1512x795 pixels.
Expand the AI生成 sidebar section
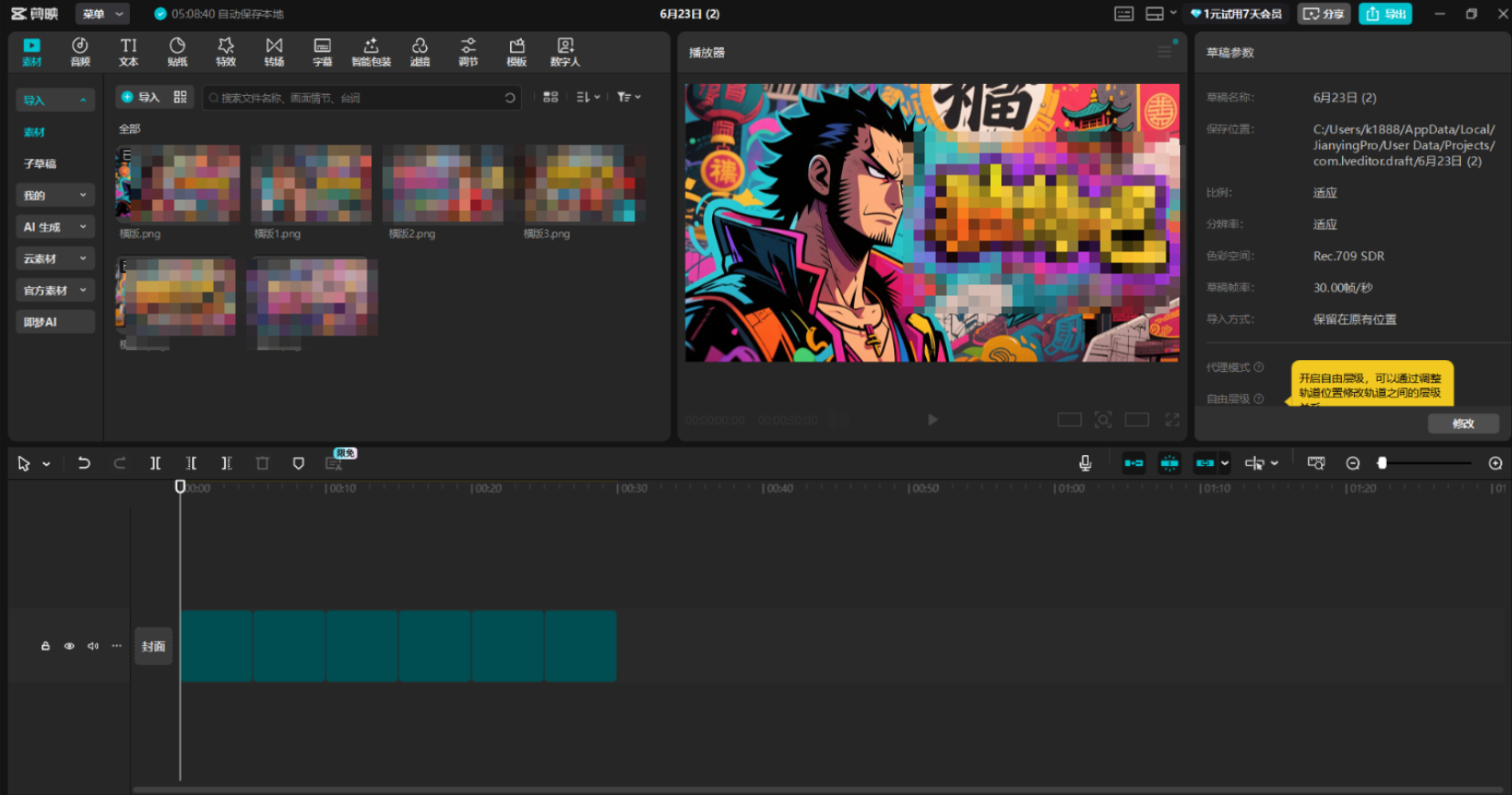coord(55,227)
